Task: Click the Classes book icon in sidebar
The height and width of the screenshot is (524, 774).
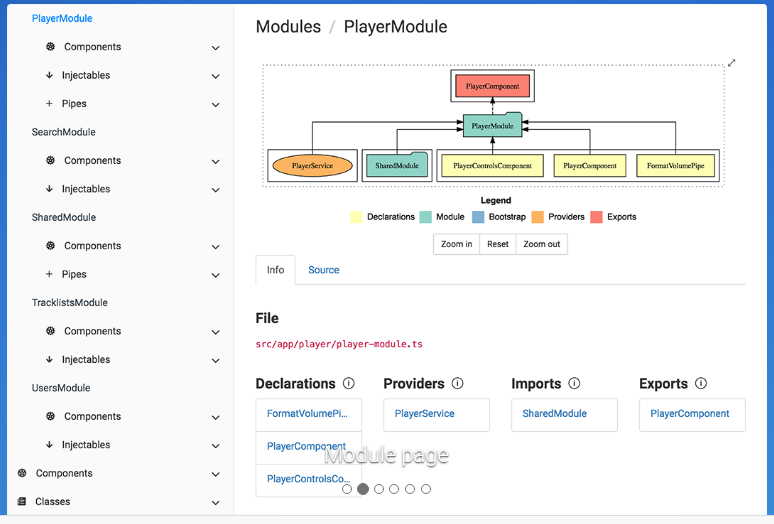Action: 22,502
